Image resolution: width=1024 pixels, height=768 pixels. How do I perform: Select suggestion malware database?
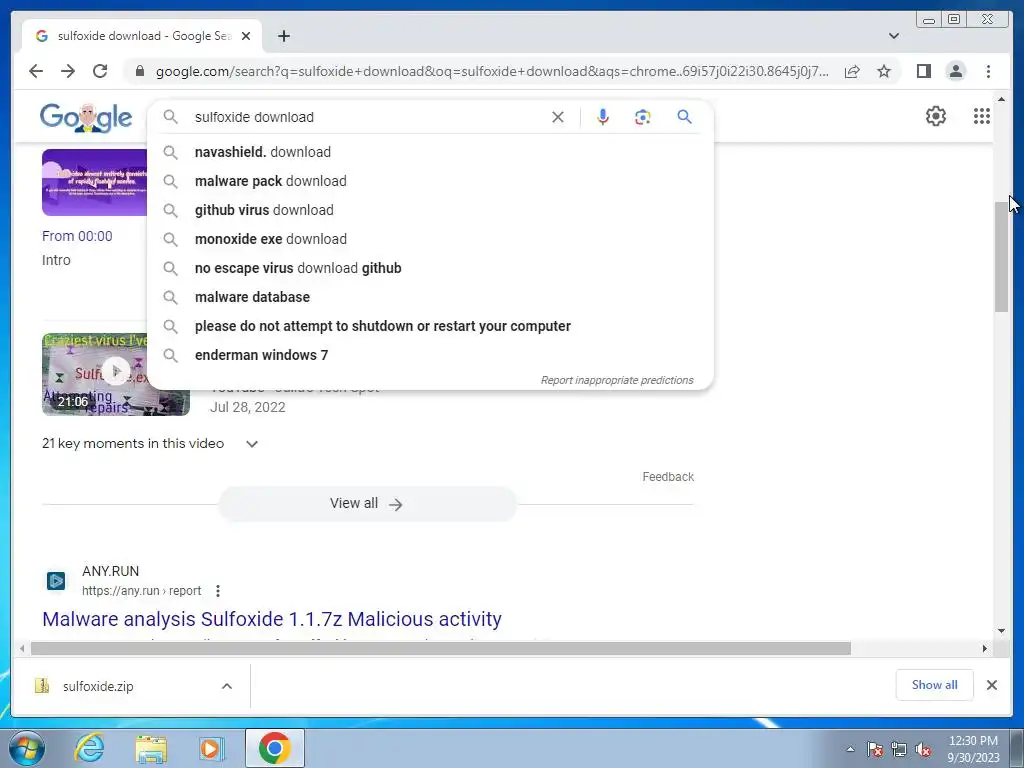(x=431, y=296)
